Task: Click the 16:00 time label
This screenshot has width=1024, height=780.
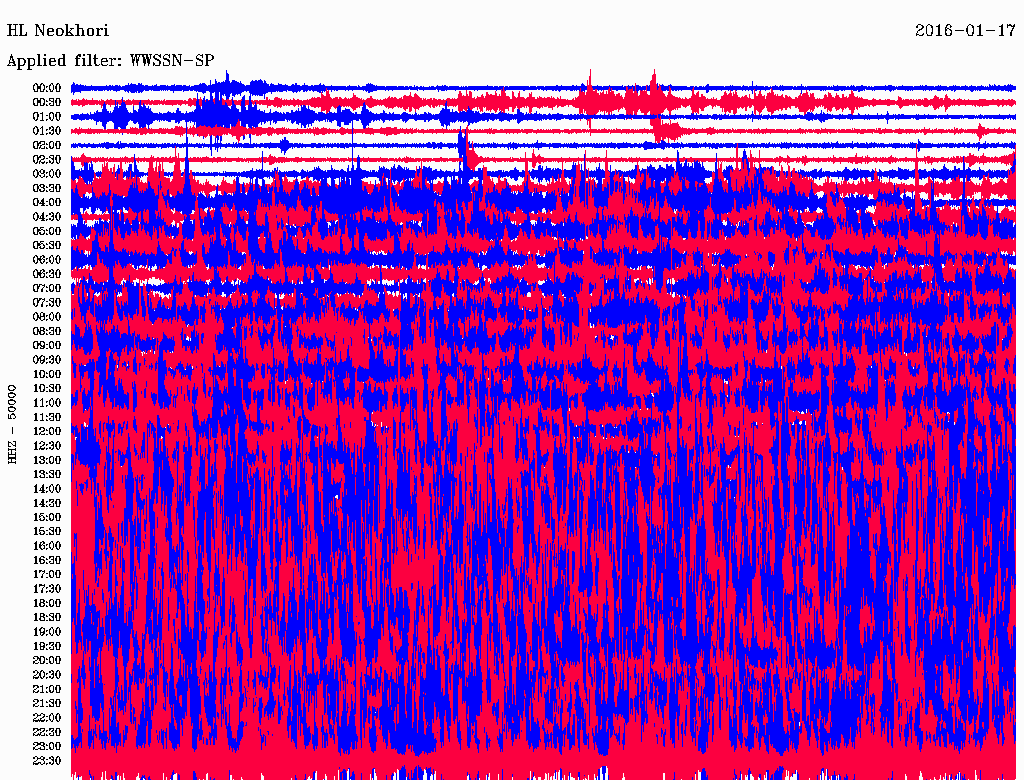Action: pos(47,545)
